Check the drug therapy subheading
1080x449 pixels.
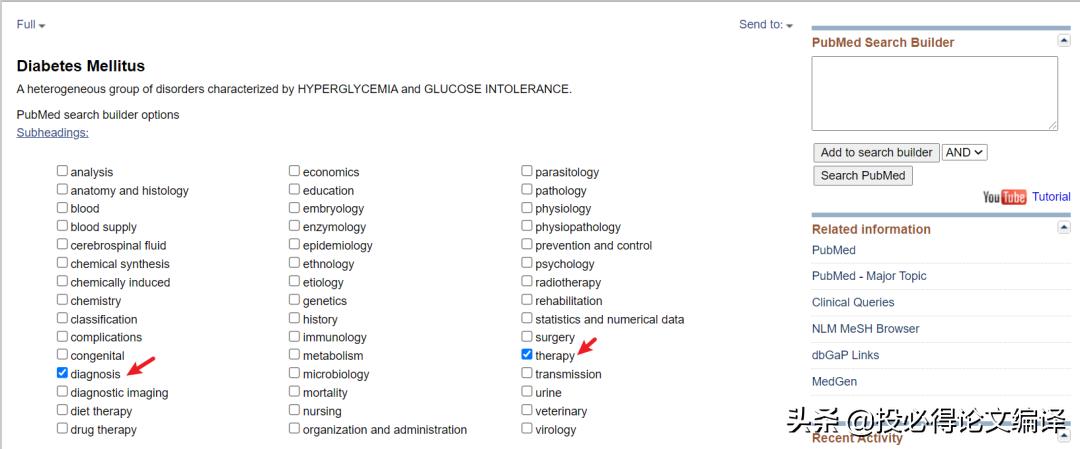pos(63,429)
